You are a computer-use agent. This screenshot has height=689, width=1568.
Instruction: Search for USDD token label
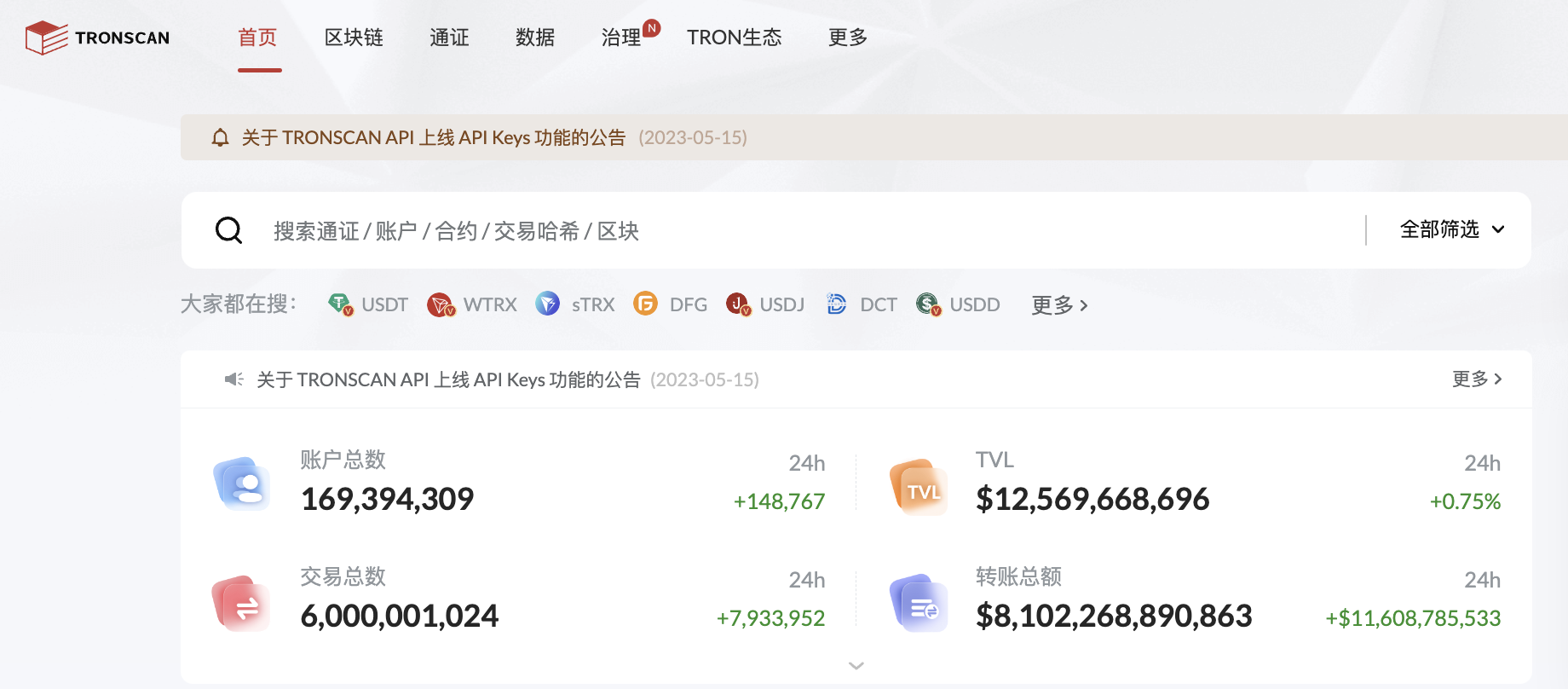pos(975,304)
